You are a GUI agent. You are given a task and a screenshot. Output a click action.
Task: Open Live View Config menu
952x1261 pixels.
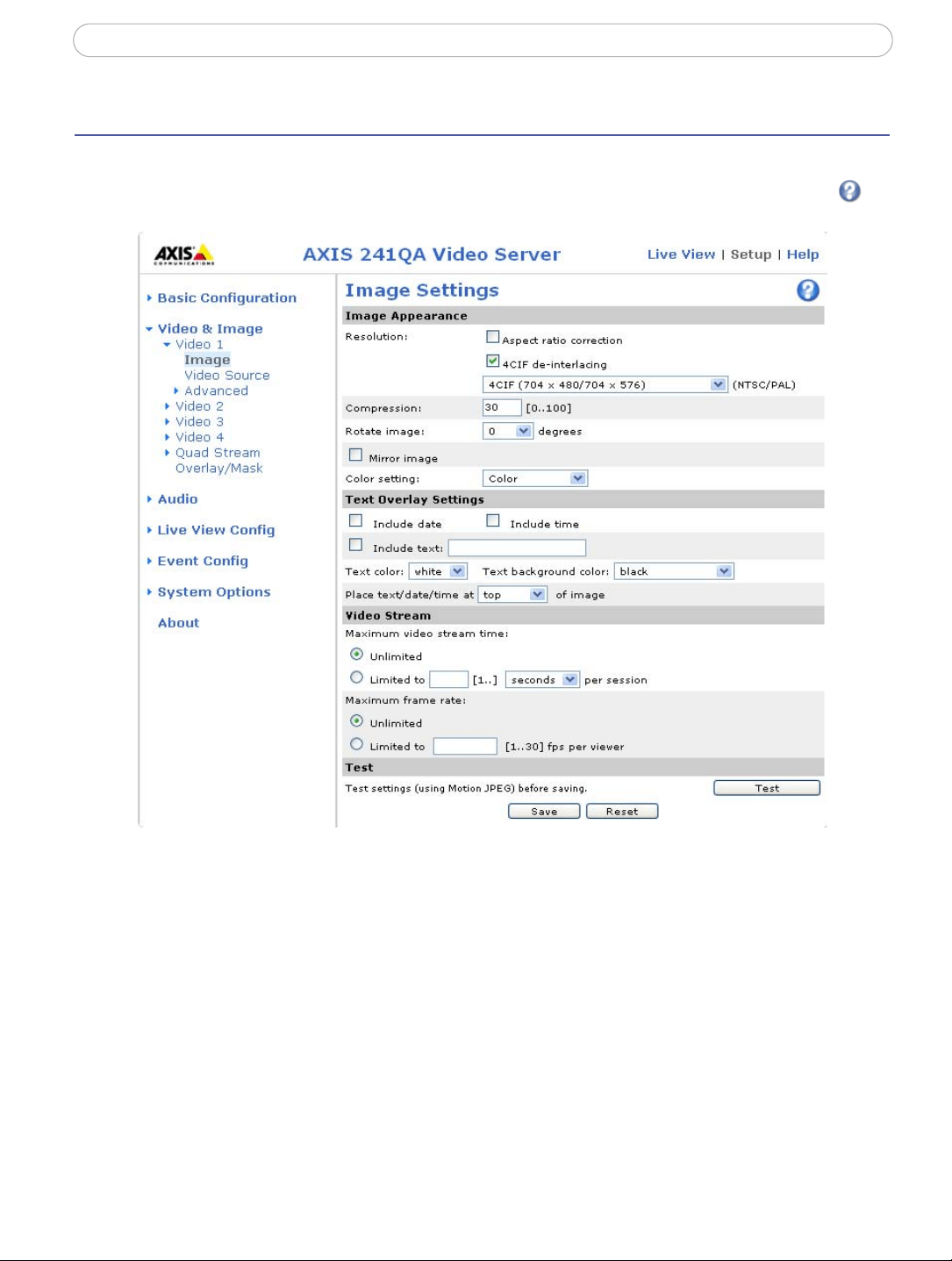tap(216, 530)
